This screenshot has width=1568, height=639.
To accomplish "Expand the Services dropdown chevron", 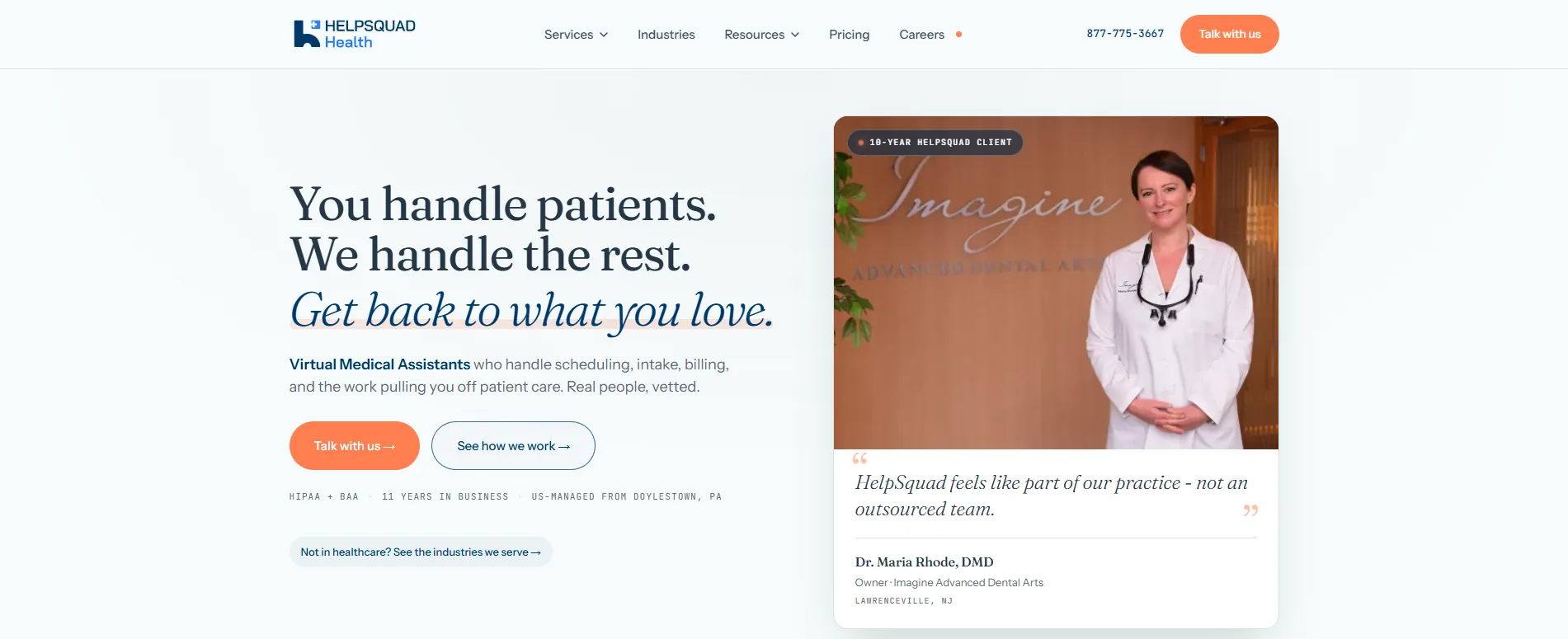I will coord(604,35).
